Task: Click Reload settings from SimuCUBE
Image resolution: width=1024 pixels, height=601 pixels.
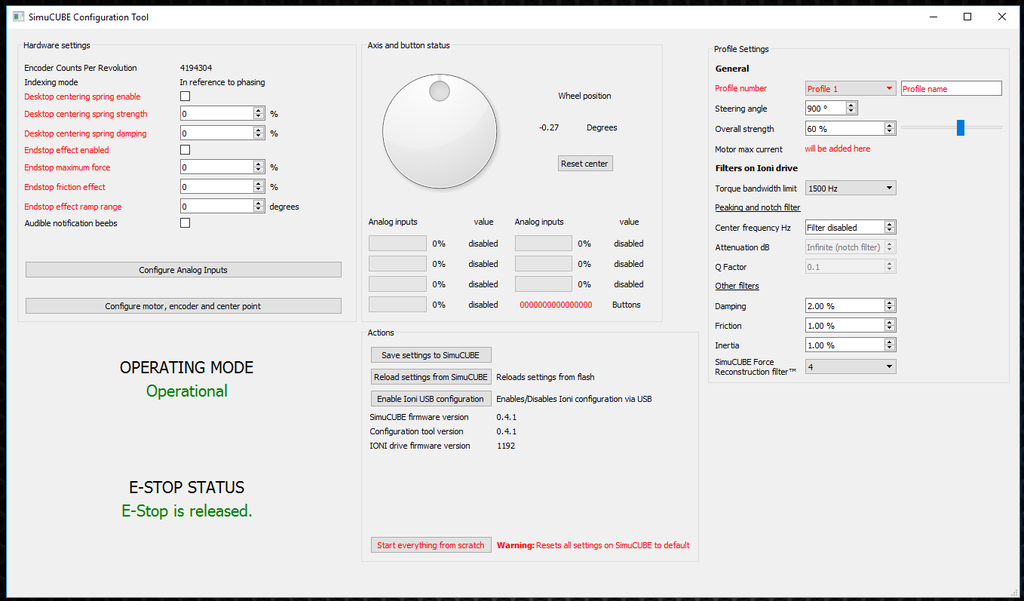Action: click(x=431, y=377)
